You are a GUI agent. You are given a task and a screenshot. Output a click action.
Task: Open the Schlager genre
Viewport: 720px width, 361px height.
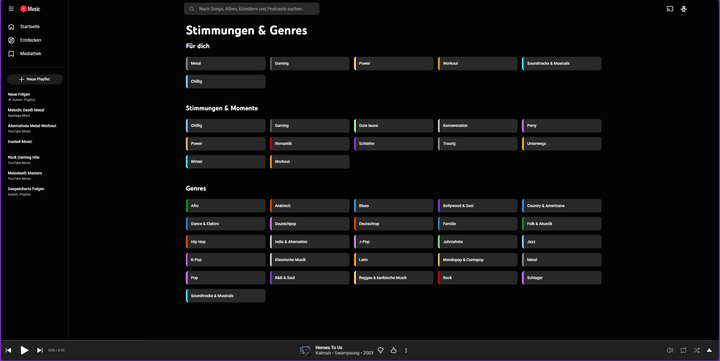(x=562, y=278)
